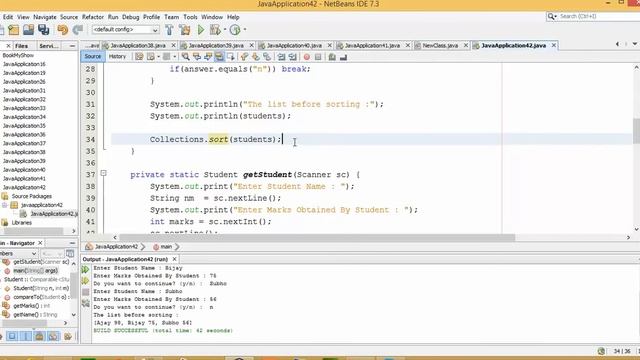Click the Comment icon in editor toolbar
The height and width of the screenshot is (360, 640).
click(332, 57)
